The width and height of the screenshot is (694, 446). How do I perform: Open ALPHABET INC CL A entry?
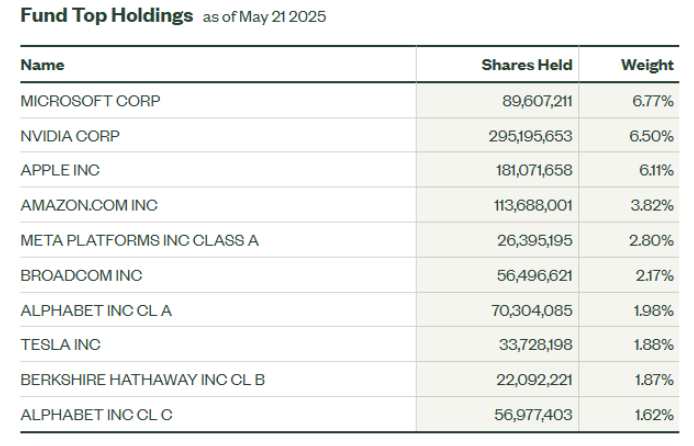pos(96,310)
